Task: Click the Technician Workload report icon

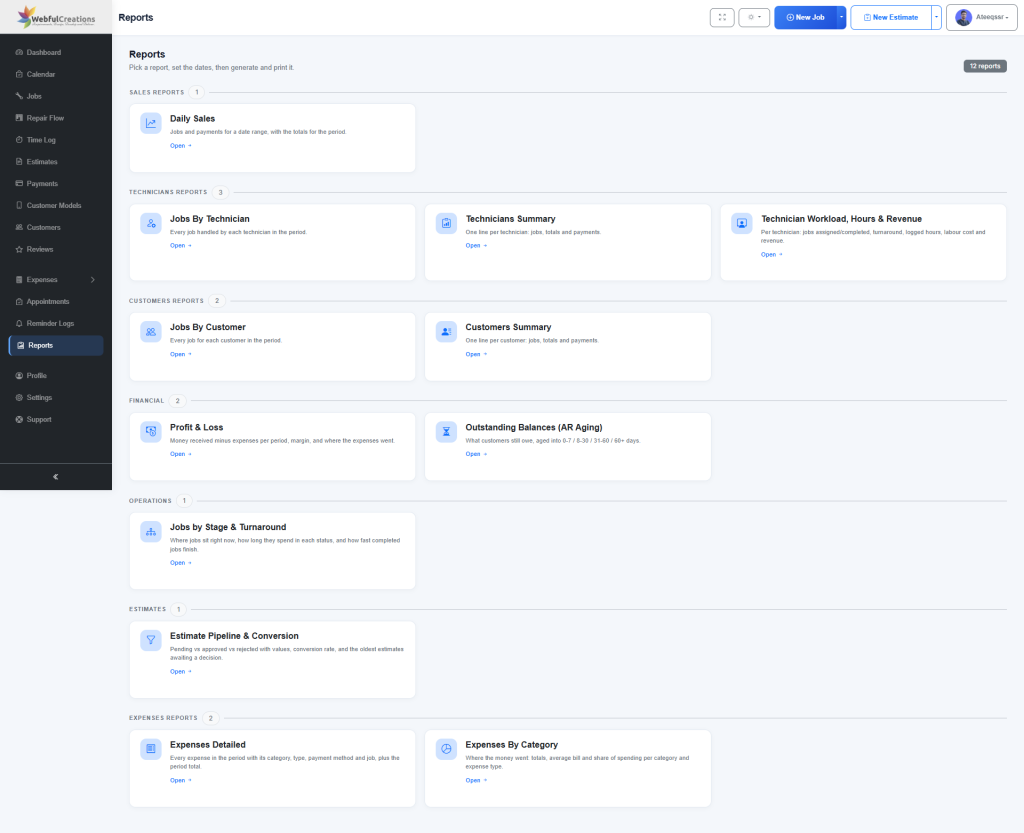Action: coord(742,223)
